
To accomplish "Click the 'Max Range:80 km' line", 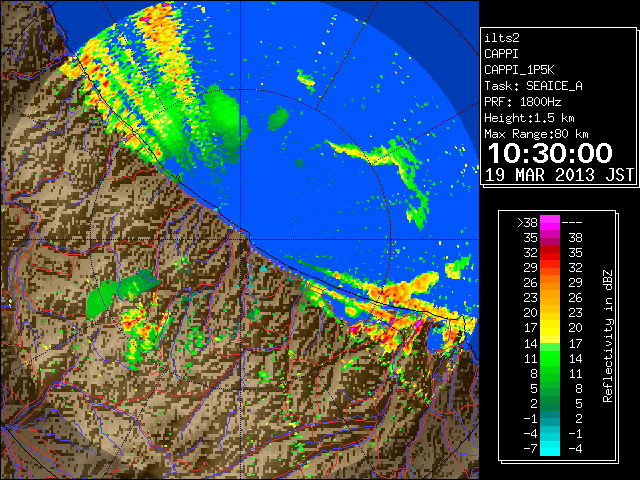I will click(536, 134).
